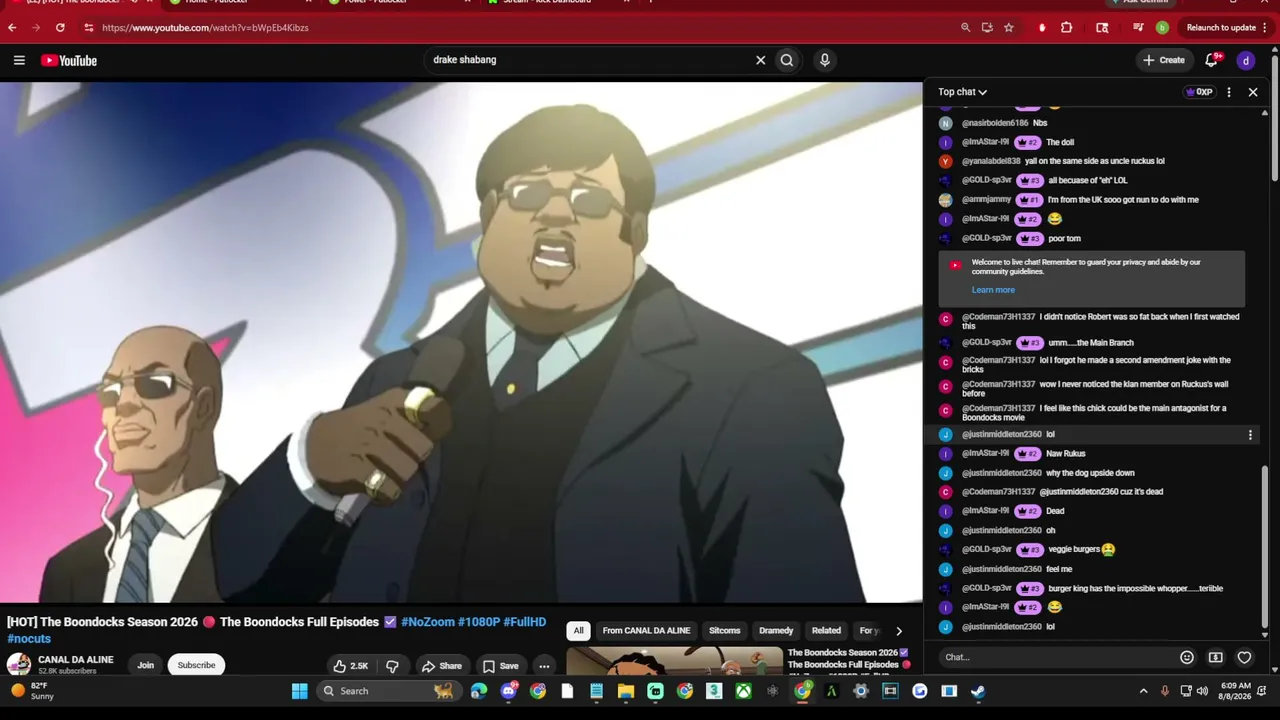The width and height of the screenshot is (1280, 720).
Task: Open the weather widget showing 82°F Sunny
Action: [32, 691]
